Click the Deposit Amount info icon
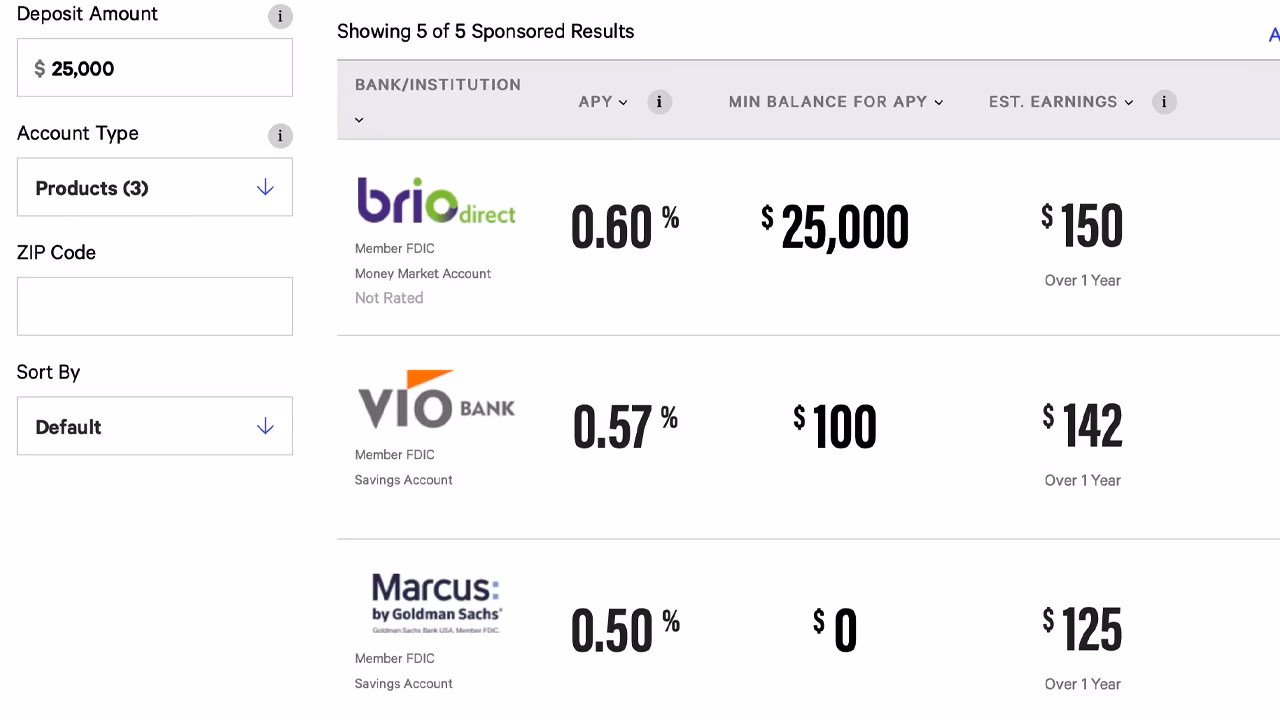This screenshot has height=720, width=1280. click(280, 16)
